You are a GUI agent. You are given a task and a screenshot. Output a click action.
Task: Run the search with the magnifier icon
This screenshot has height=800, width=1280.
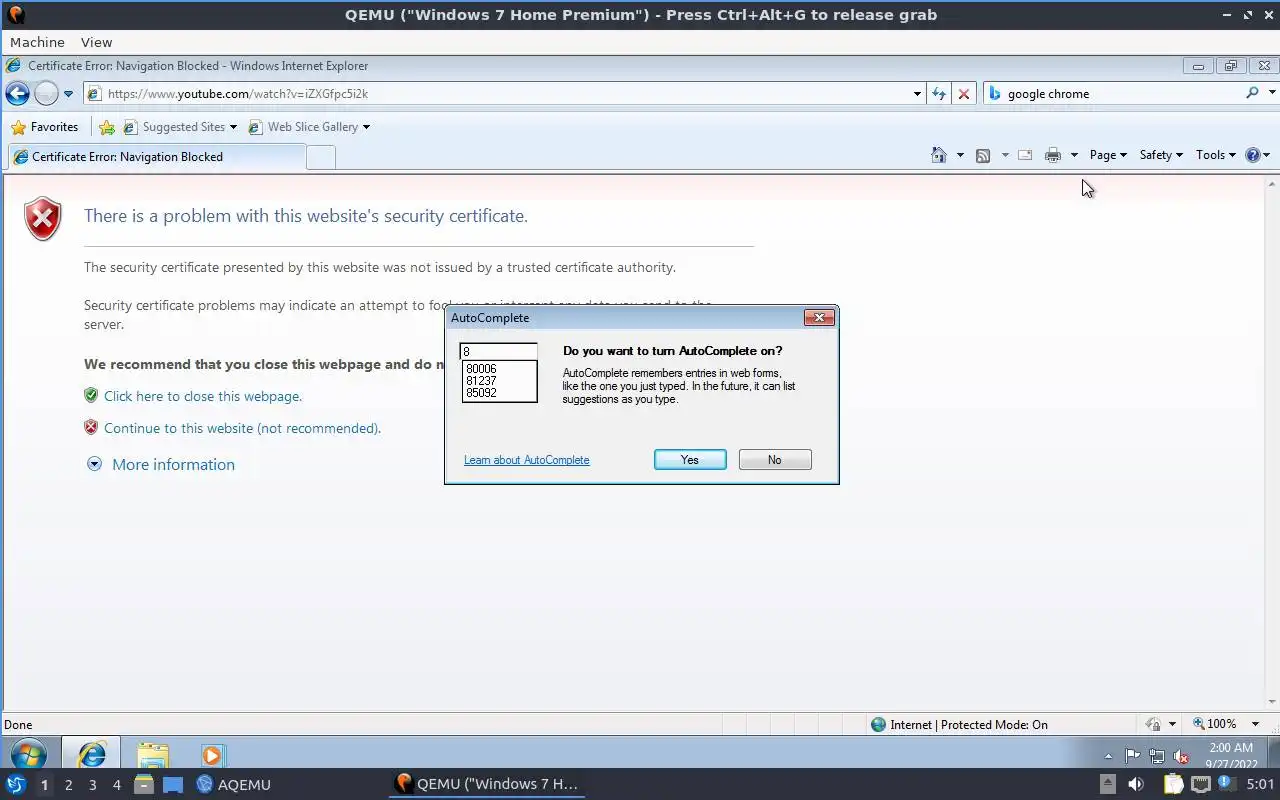pyautogui.click(x=1252, y=93)
